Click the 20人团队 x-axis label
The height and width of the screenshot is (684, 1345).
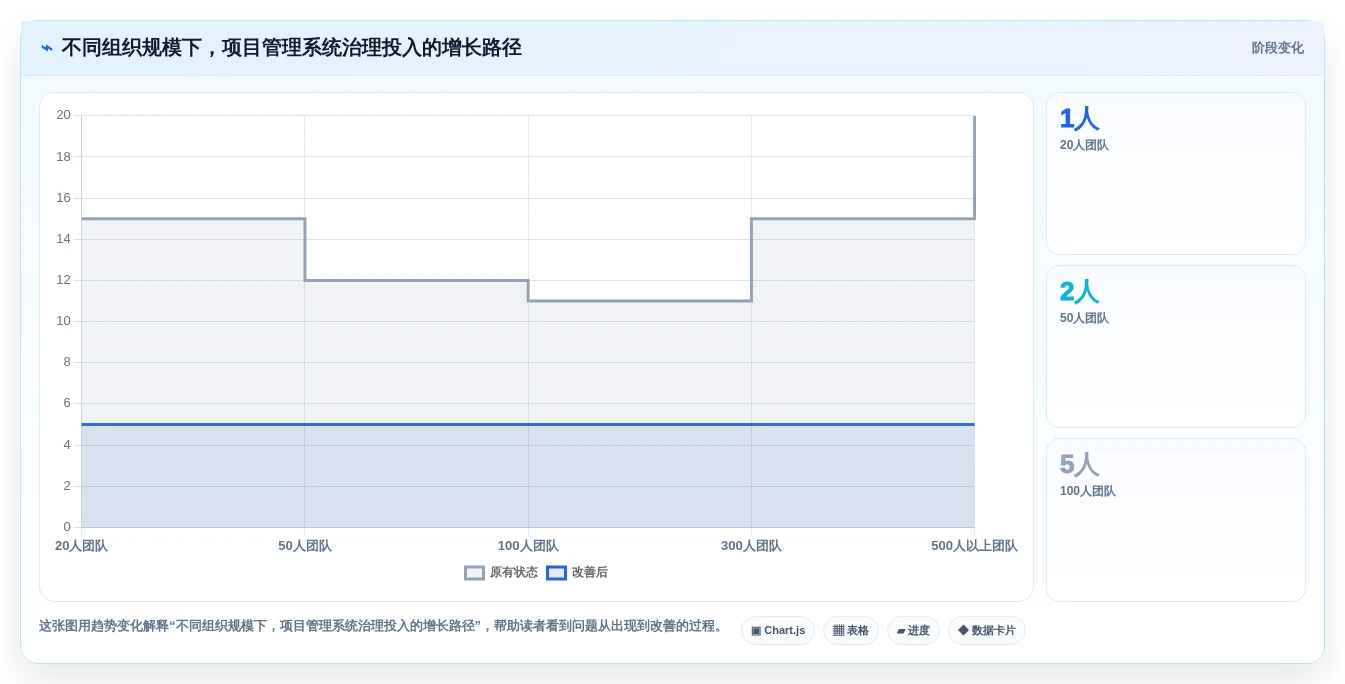(x=81, y=546)
